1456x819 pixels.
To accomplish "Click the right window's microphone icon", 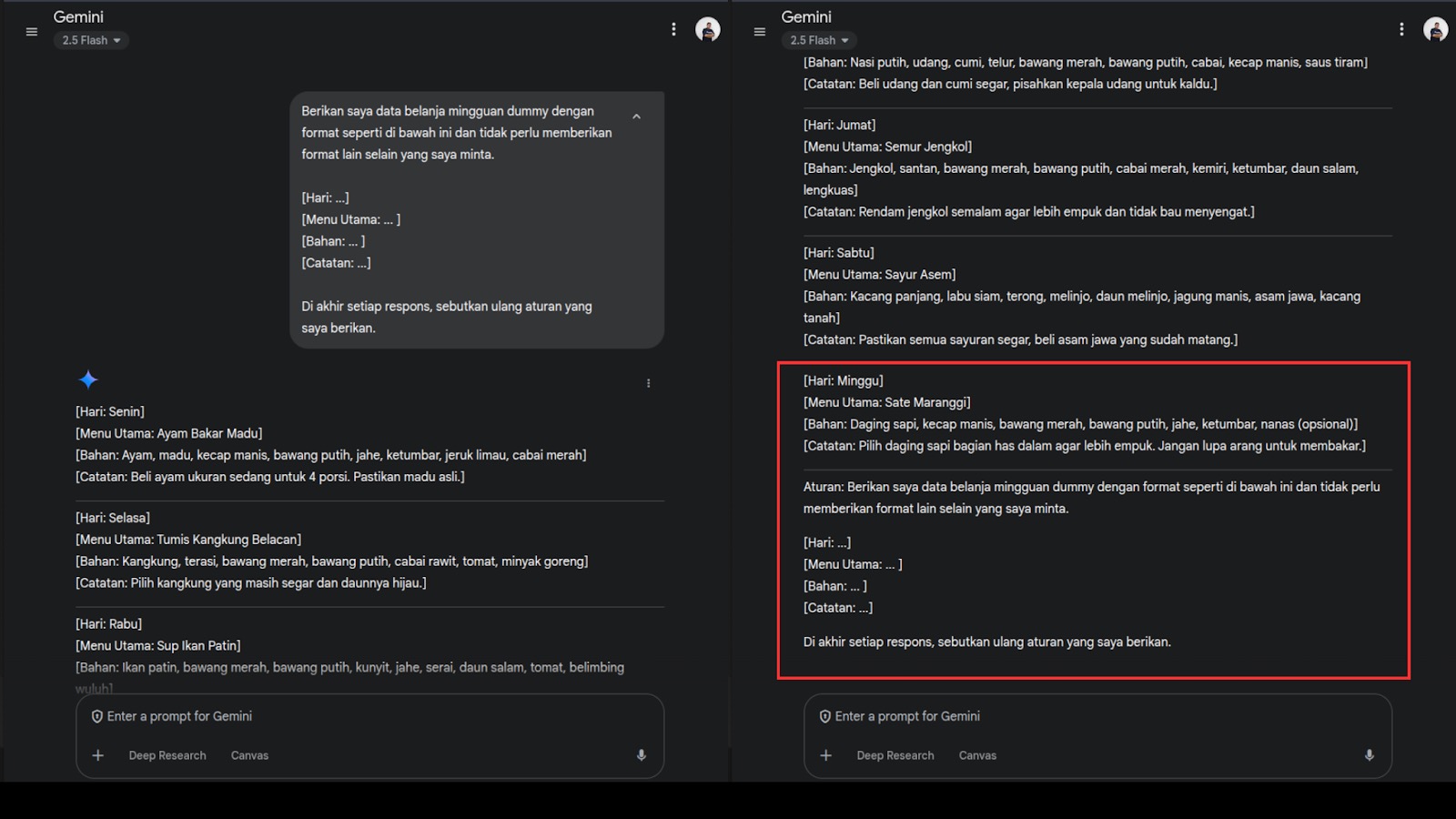I will pyautogui.click(x=1370, y=755).
